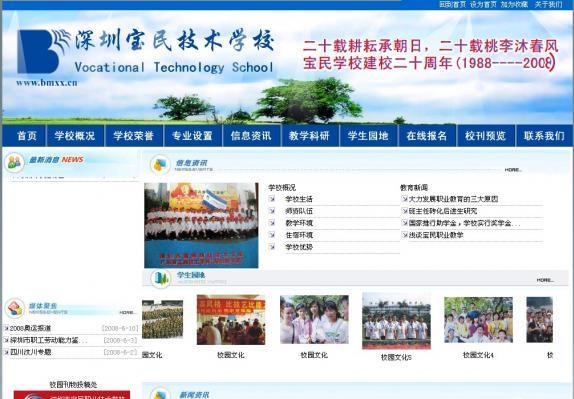Click the 校园文化4 caption

coord(478,355)
